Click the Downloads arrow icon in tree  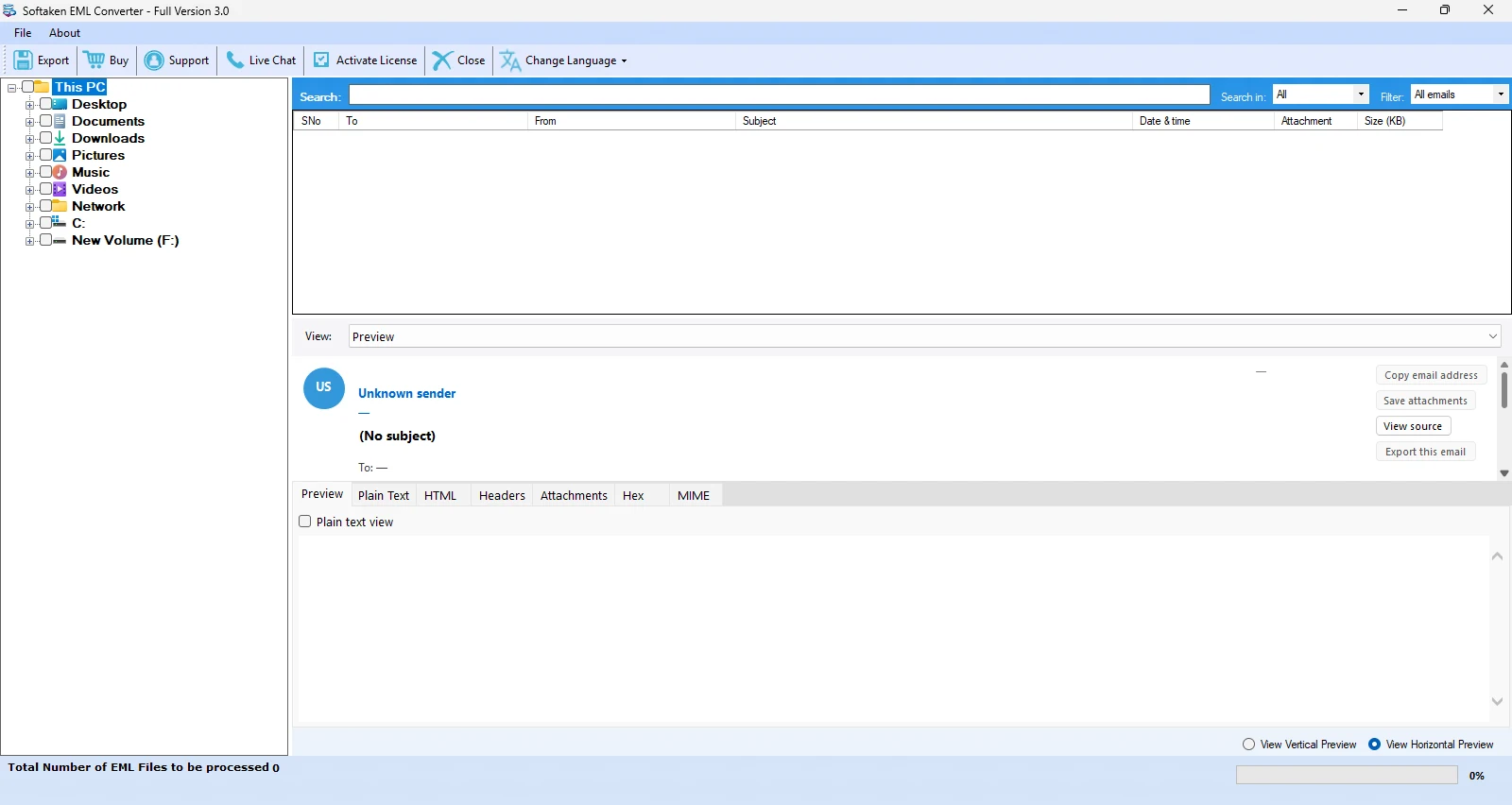point(60,138)
